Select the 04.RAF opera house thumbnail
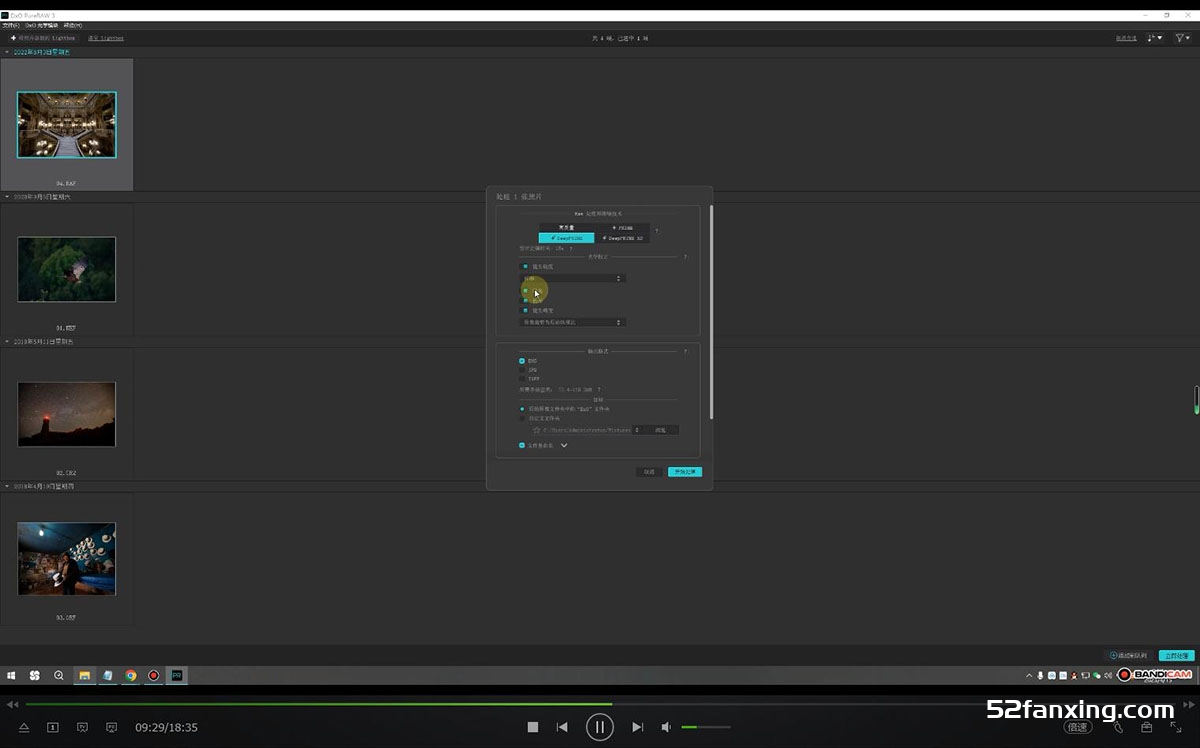Image resolution: width=1200 pixels, height=748 pixels. pyautogui.click(x=66, y=125)
